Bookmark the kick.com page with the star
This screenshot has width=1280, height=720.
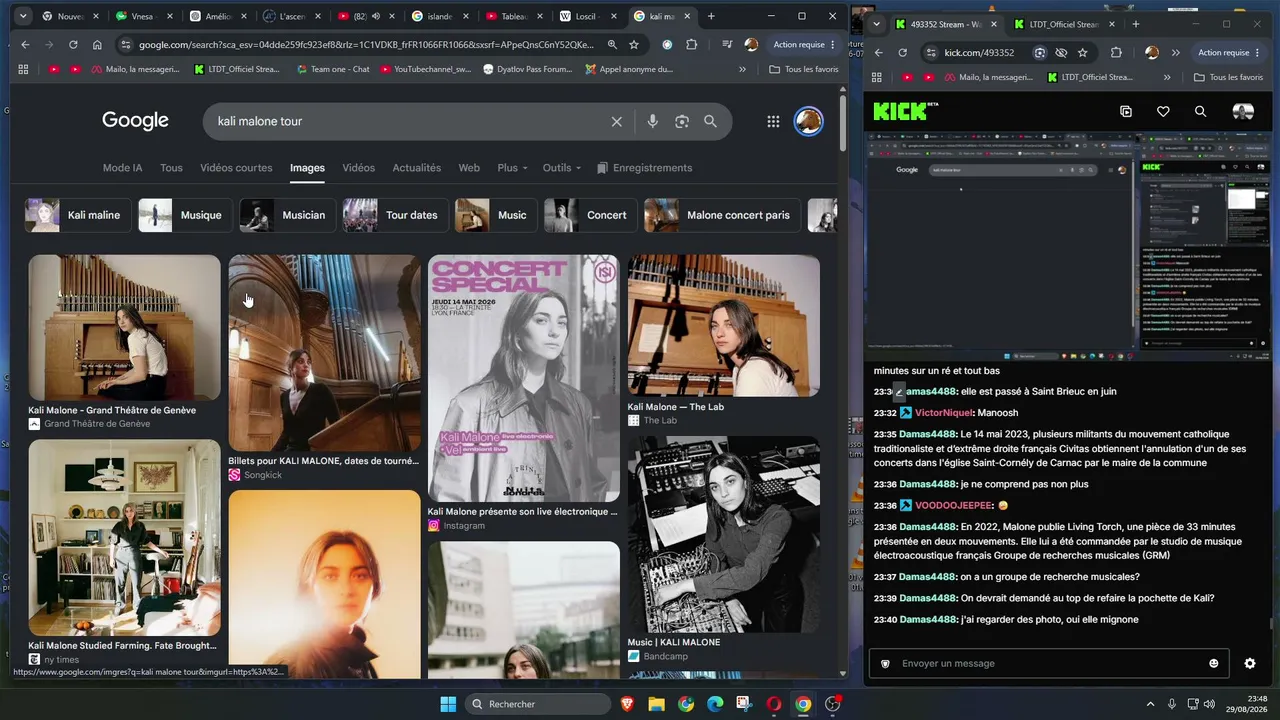[x=1083, y=52]
